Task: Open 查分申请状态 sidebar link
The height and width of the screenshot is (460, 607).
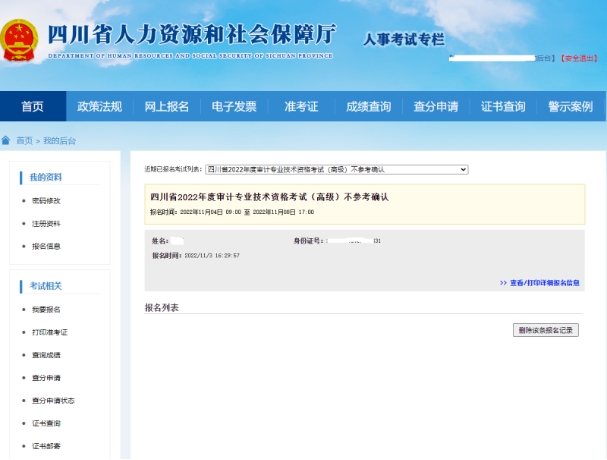Action: coord(53,400)
